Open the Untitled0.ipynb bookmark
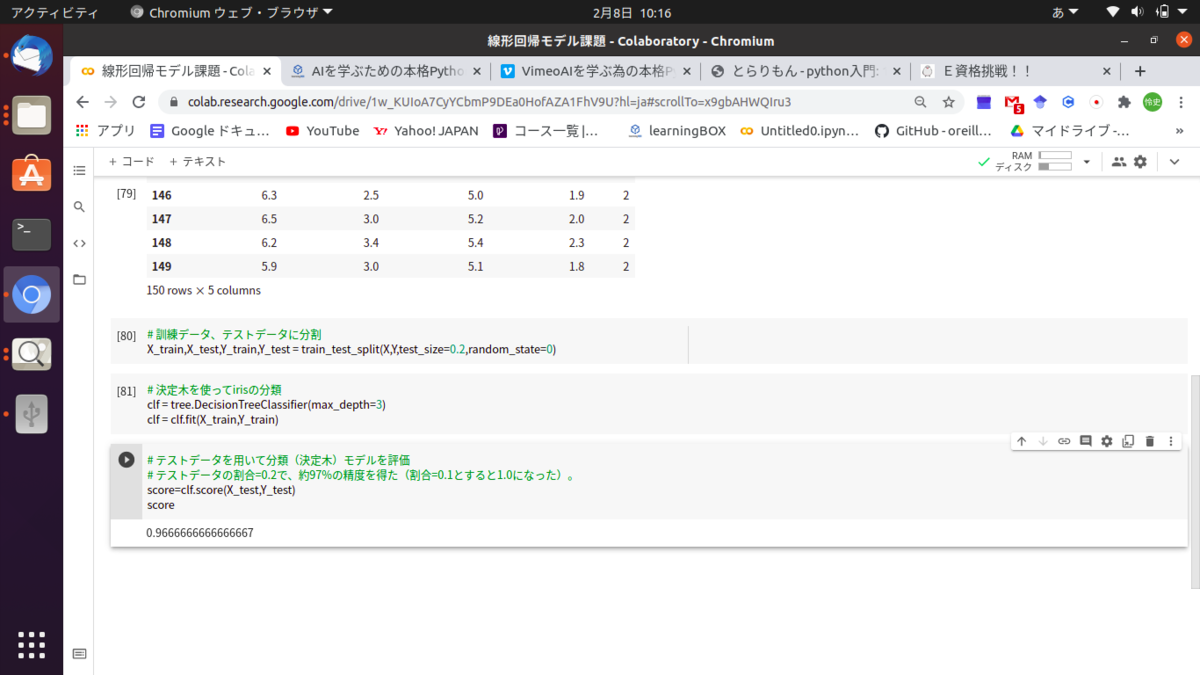This screenshot has height=675, width=1200. pos(800,130)
